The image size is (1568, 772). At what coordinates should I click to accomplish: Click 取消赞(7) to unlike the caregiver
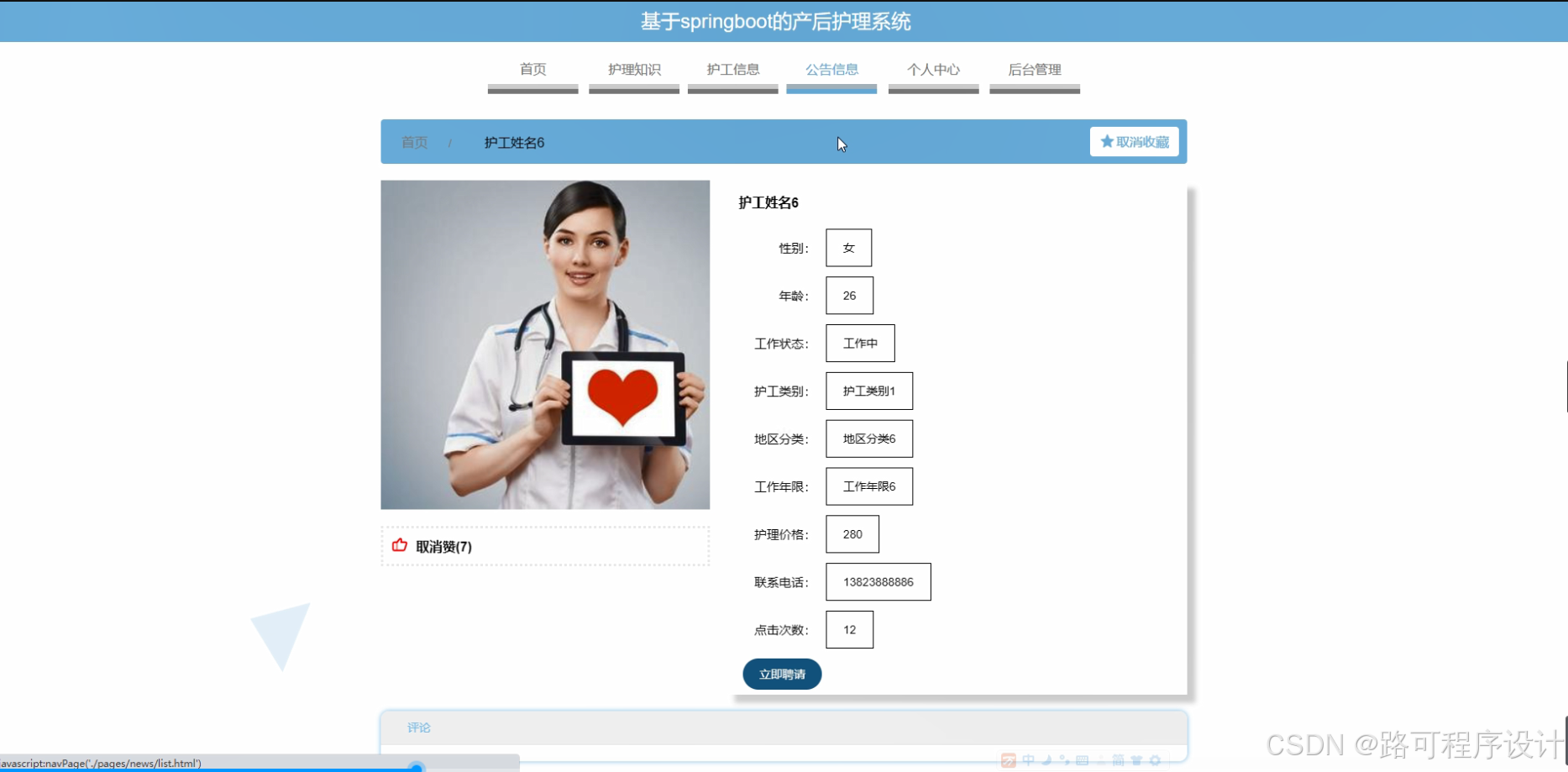pos(443,547)
